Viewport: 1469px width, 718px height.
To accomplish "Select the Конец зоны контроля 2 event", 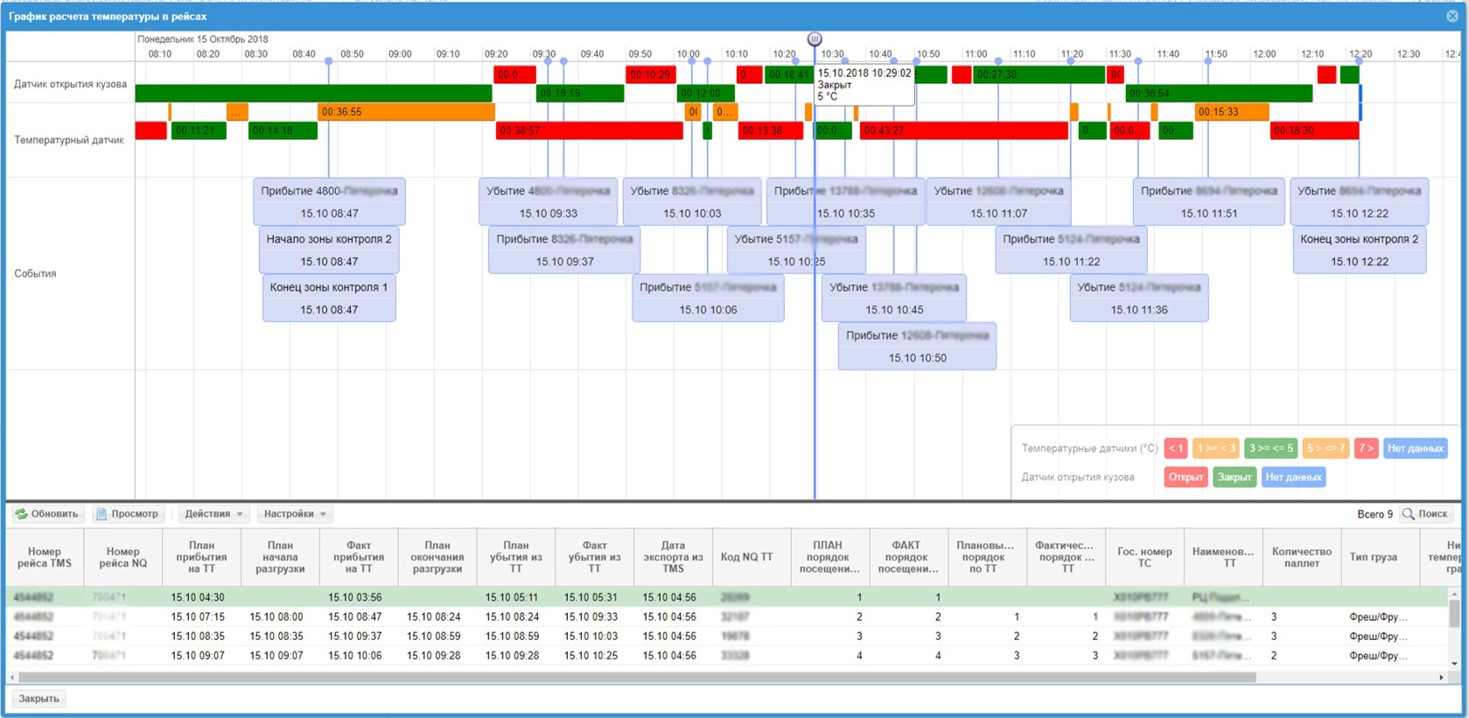I will tap(1359, 250).
